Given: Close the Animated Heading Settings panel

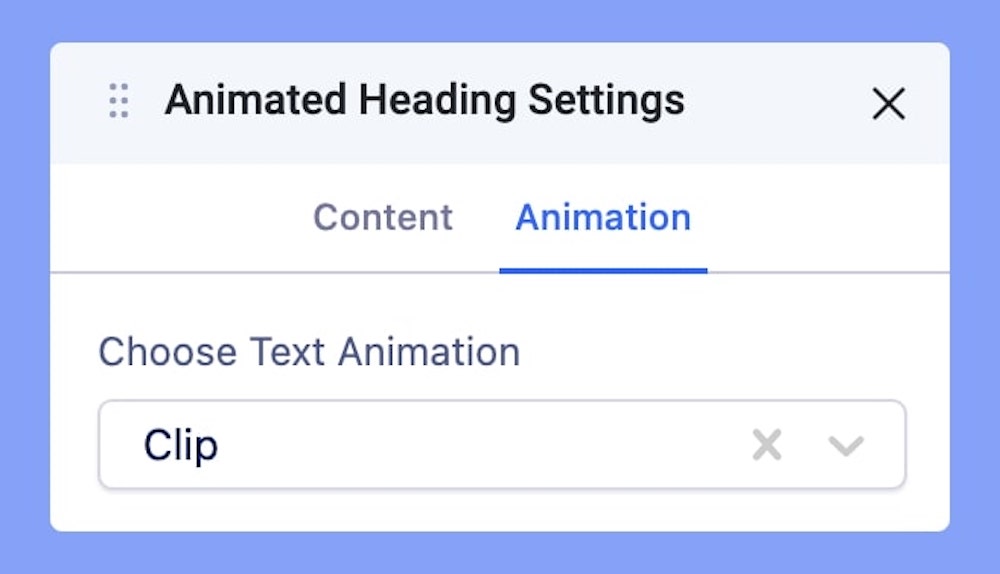Looking at the screenshot, I should click(x=888, y=103).
